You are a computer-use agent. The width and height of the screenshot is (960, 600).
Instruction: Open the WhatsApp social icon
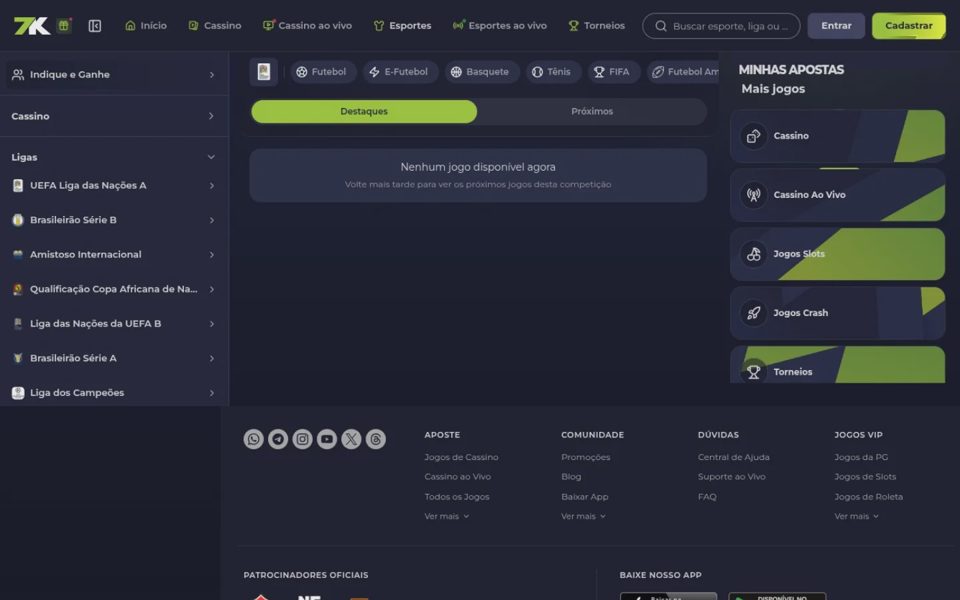[x=253, y=439]
